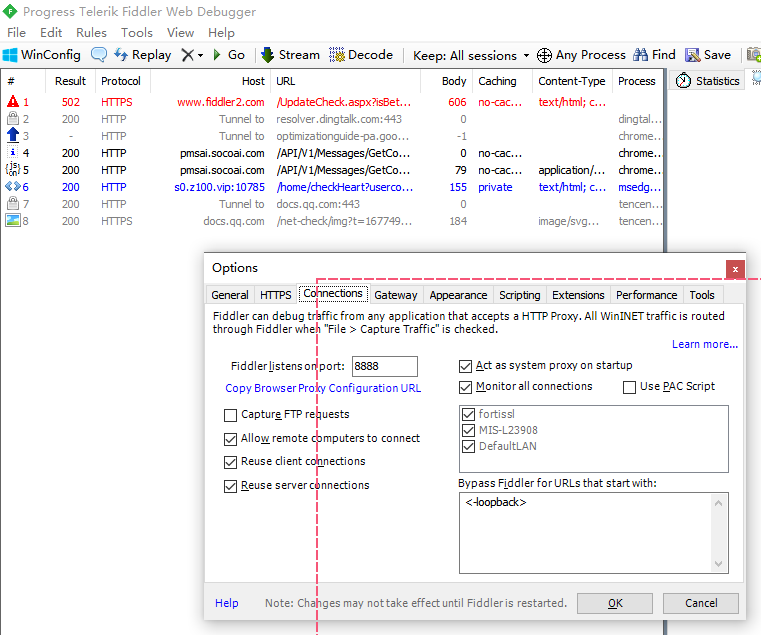Check the Use PAC Script box
Image resolution: width=761 pixels, height=635 pixels.
(x=630, y=387)
